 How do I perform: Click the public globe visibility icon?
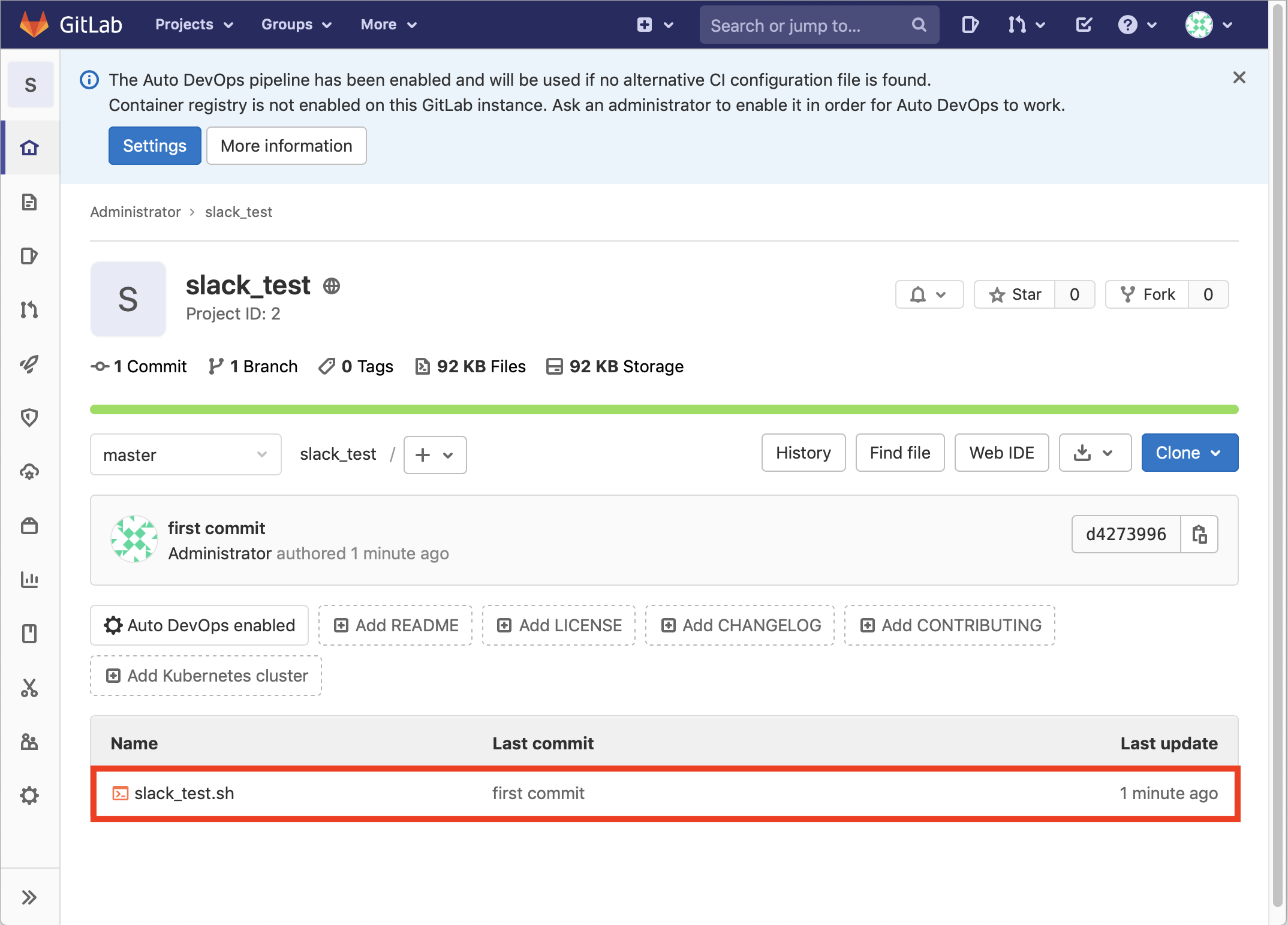[332, 286]
